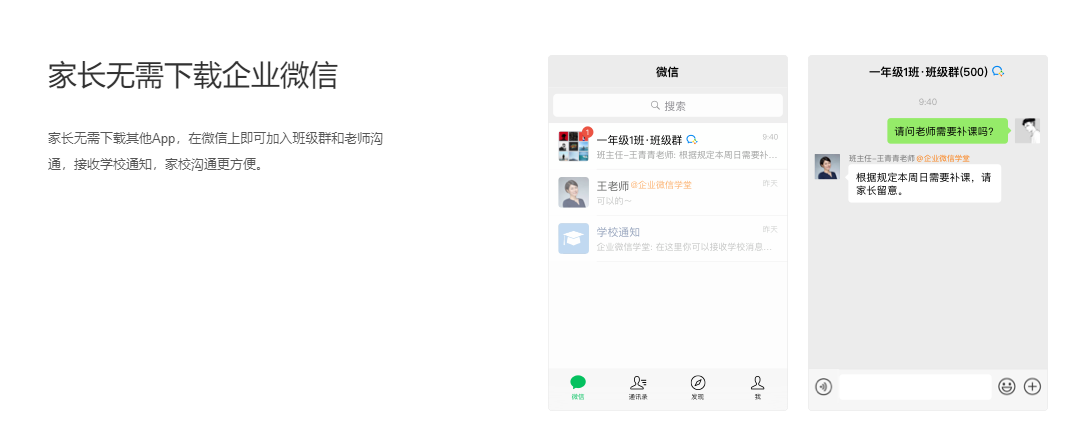Click the teacher's avatar in group chat

pyautogui.click(x=827, y=167)
